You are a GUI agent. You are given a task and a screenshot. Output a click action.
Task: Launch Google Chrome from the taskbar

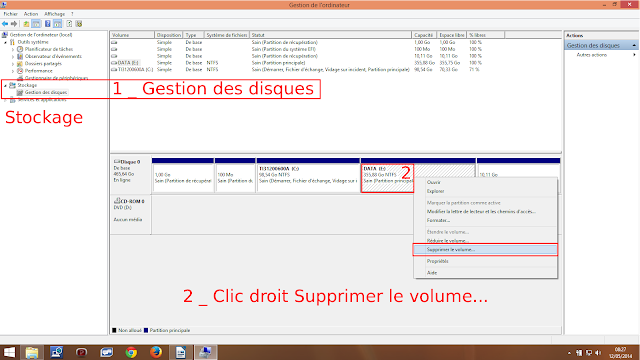[131, 352]
